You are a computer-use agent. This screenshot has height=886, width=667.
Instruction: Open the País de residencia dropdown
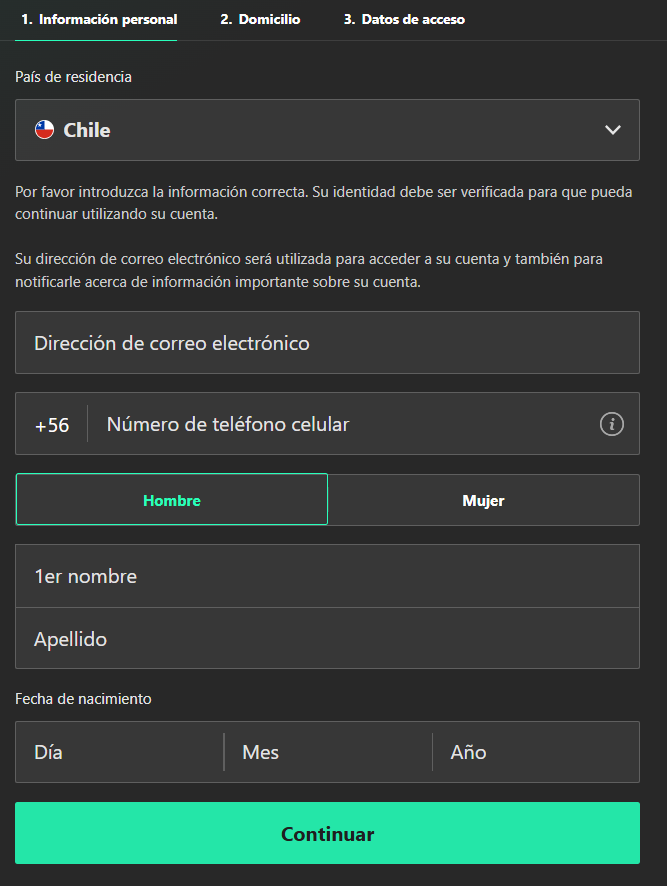point(327,129)
